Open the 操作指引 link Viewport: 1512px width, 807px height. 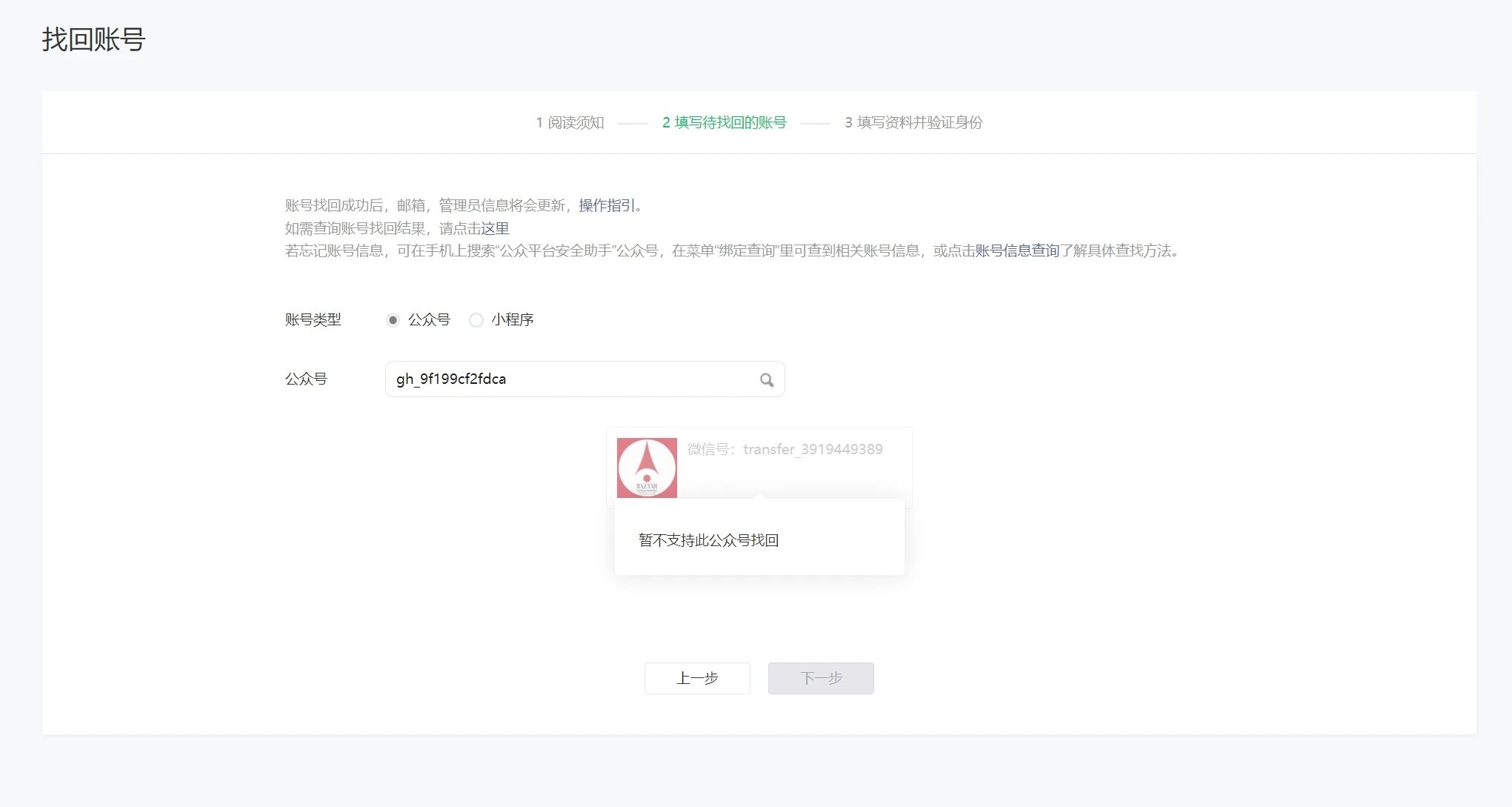tap(607, 205)
